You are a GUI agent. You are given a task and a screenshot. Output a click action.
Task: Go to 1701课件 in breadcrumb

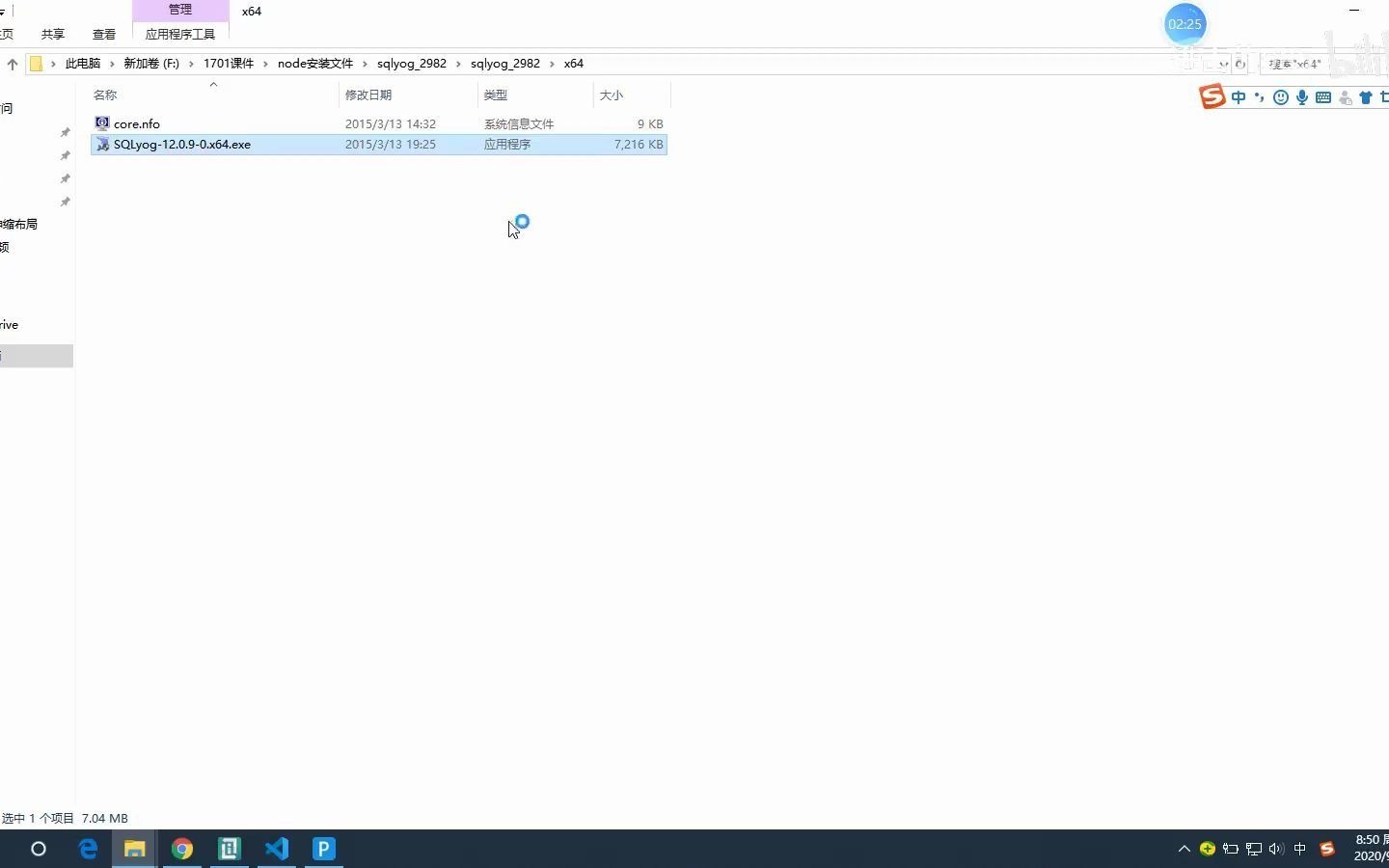[229, 64]
